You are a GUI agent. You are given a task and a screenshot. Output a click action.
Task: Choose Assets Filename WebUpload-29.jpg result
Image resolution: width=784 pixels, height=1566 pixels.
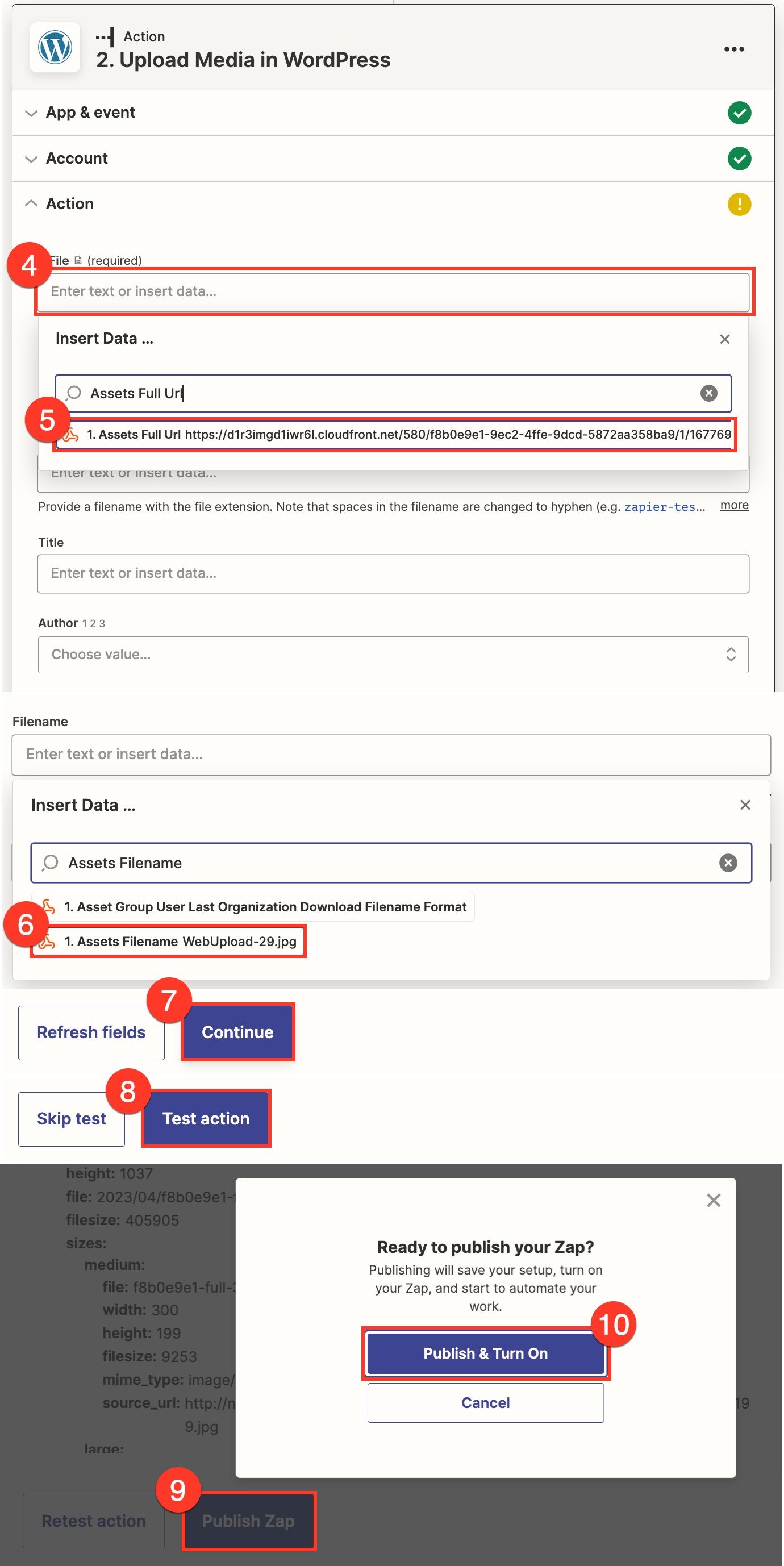(180, 941)
